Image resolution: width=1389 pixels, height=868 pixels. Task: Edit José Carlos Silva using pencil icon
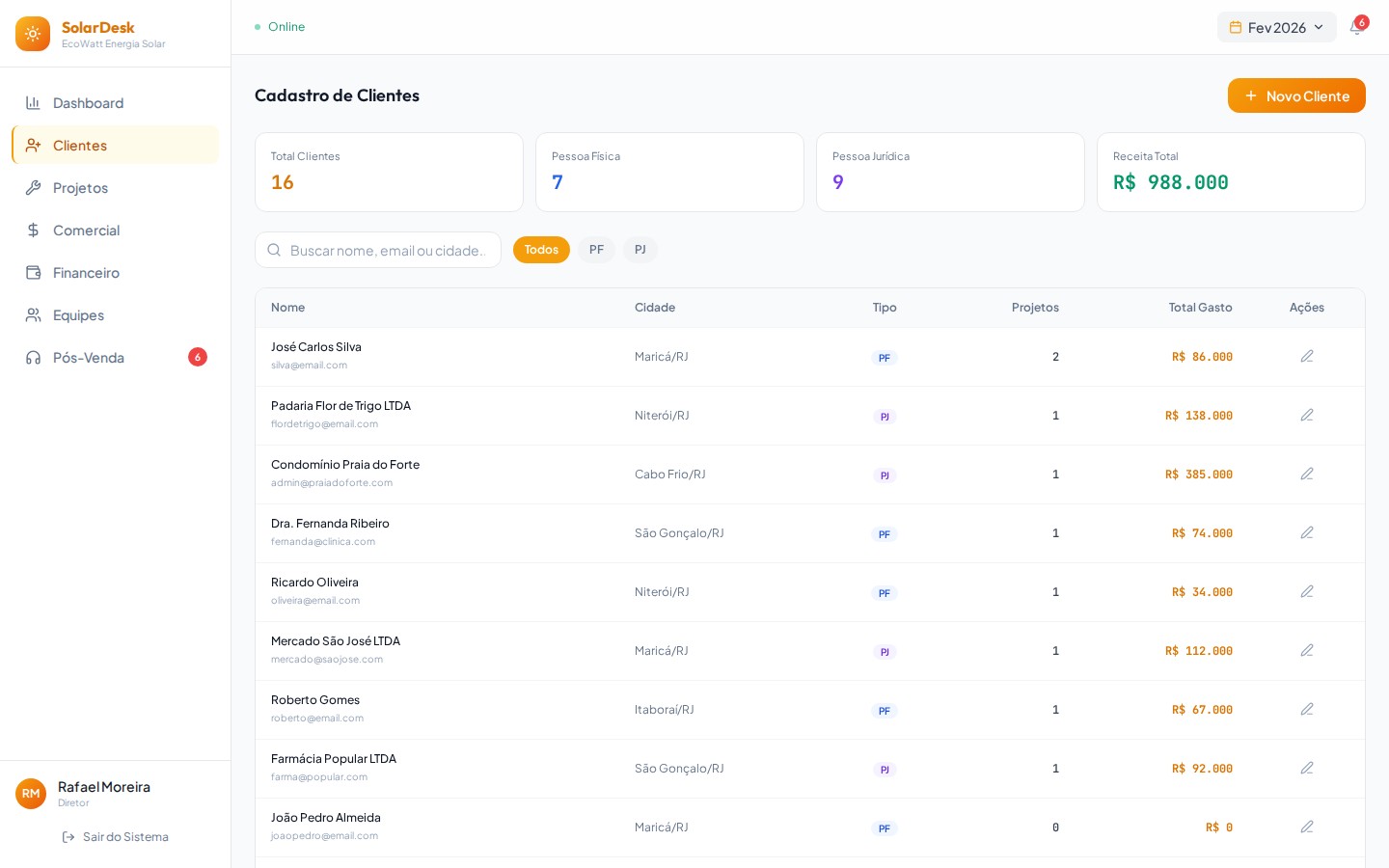pos(1306,357)
